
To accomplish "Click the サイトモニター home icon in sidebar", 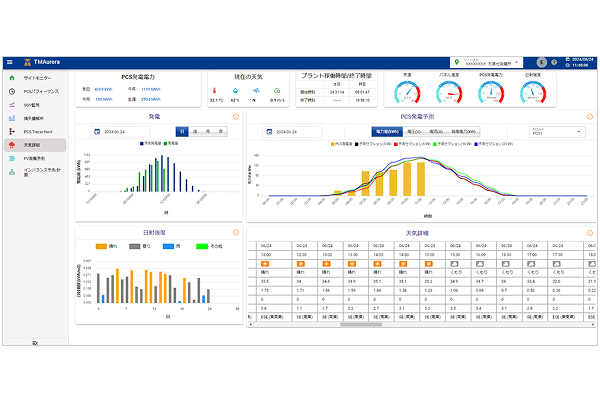I will click(x=11, y=77).
